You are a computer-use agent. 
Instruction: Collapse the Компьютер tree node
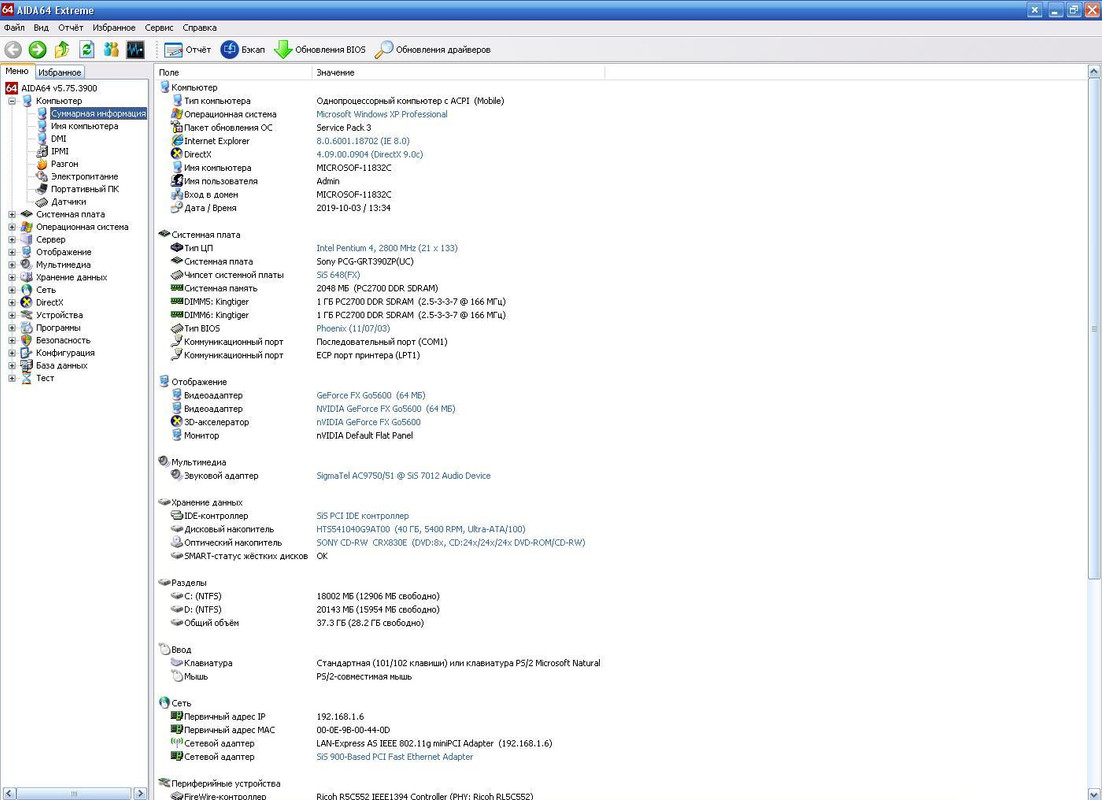point(12,101)
